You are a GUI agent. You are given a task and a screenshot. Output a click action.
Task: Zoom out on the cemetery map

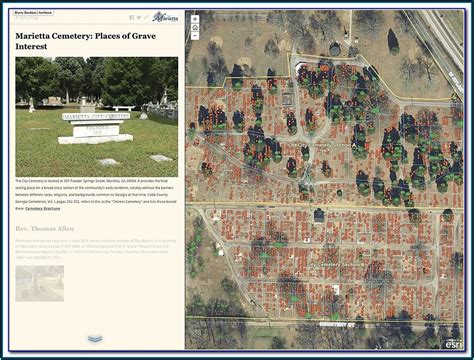(x=195, y=36)
